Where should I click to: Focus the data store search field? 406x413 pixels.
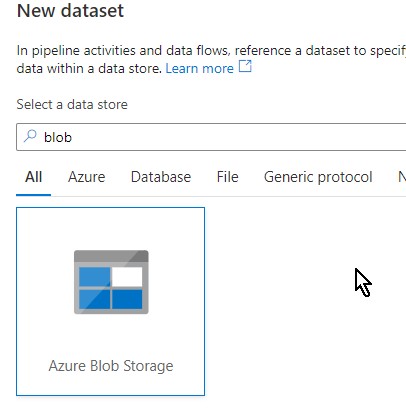pyautogui.click(x=211, y=137)
